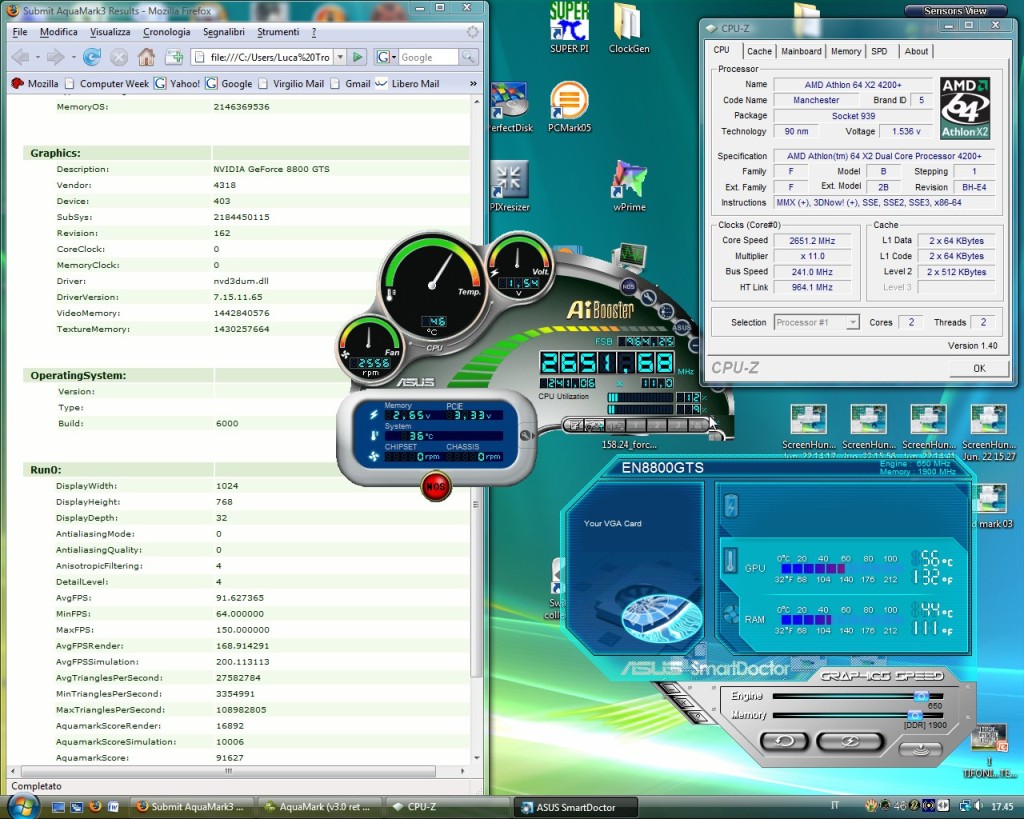Open Firefox back history dropdown arrow
This screenshot has height=819, width=1024.
(x=37, y=57)
